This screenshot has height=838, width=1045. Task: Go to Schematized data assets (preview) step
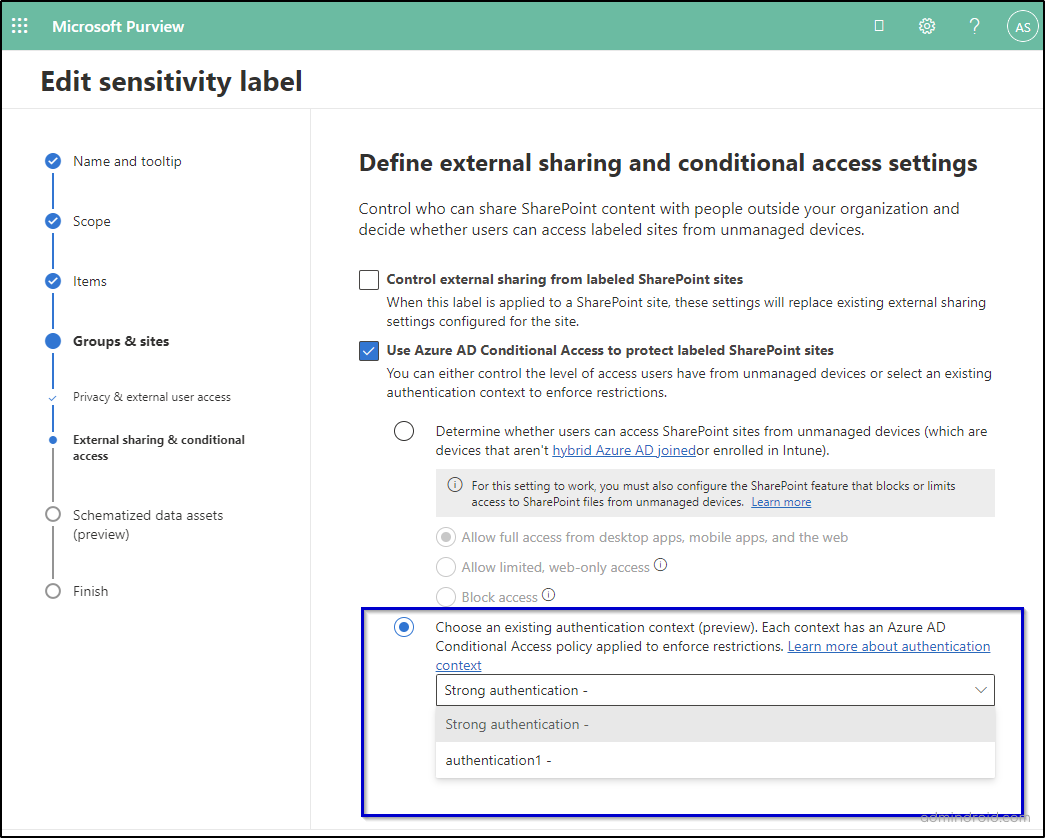(147, 524)
